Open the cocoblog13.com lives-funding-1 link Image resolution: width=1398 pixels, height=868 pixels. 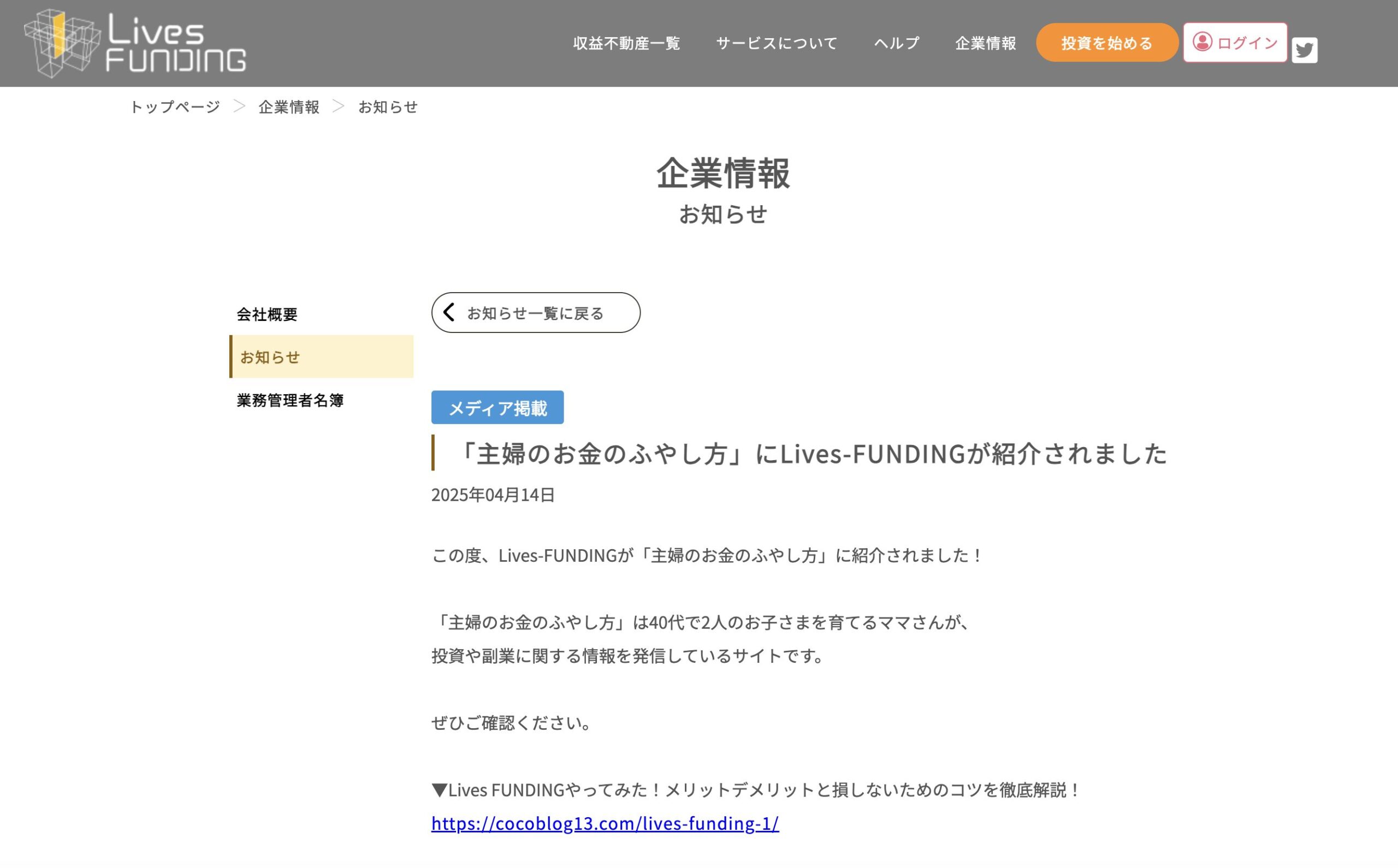coord(605,824)
